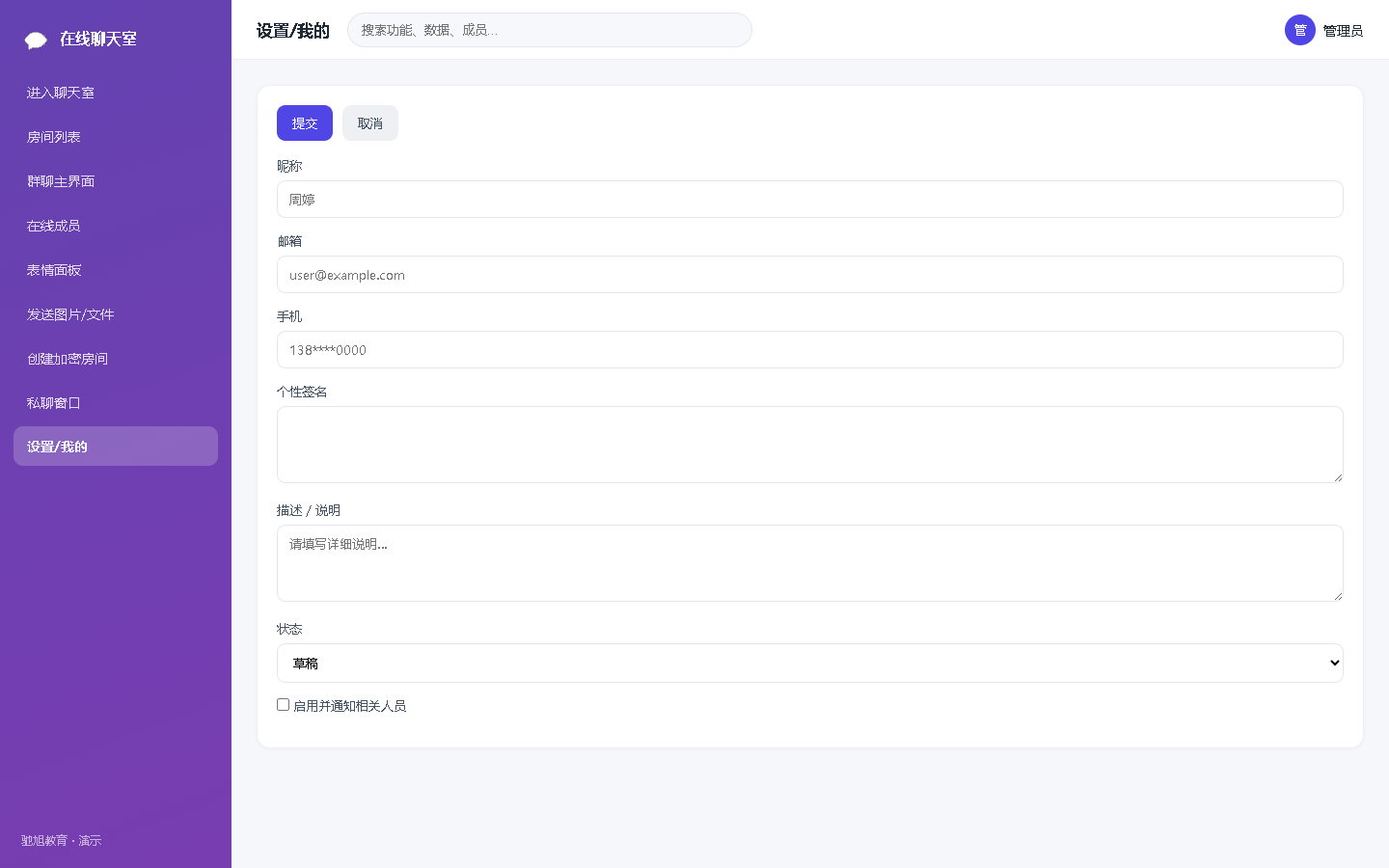
Task: Open the 进入聊天室 sidebar item
Action: click(116, 93)
